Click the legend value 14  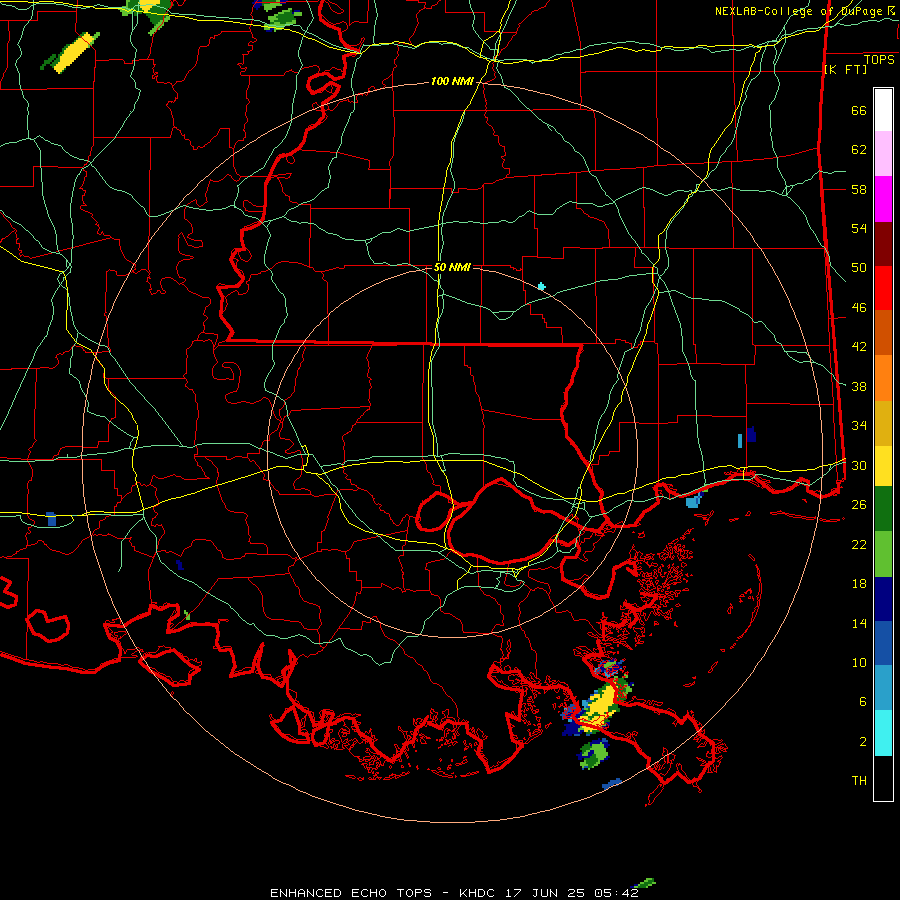[859, 623]
